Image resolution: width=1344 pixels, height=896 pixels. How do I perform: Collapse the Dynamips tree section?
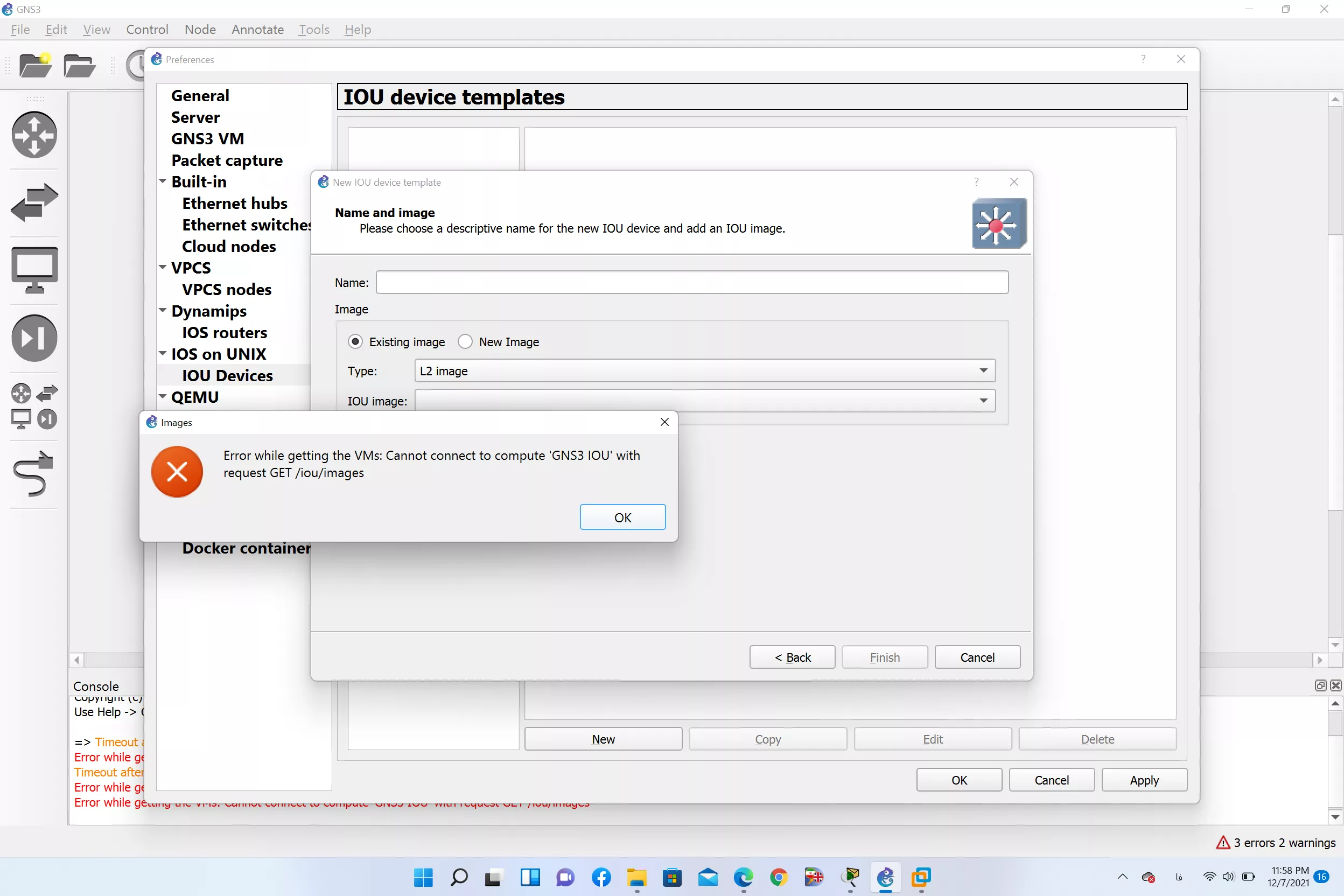tap(163, 310)
